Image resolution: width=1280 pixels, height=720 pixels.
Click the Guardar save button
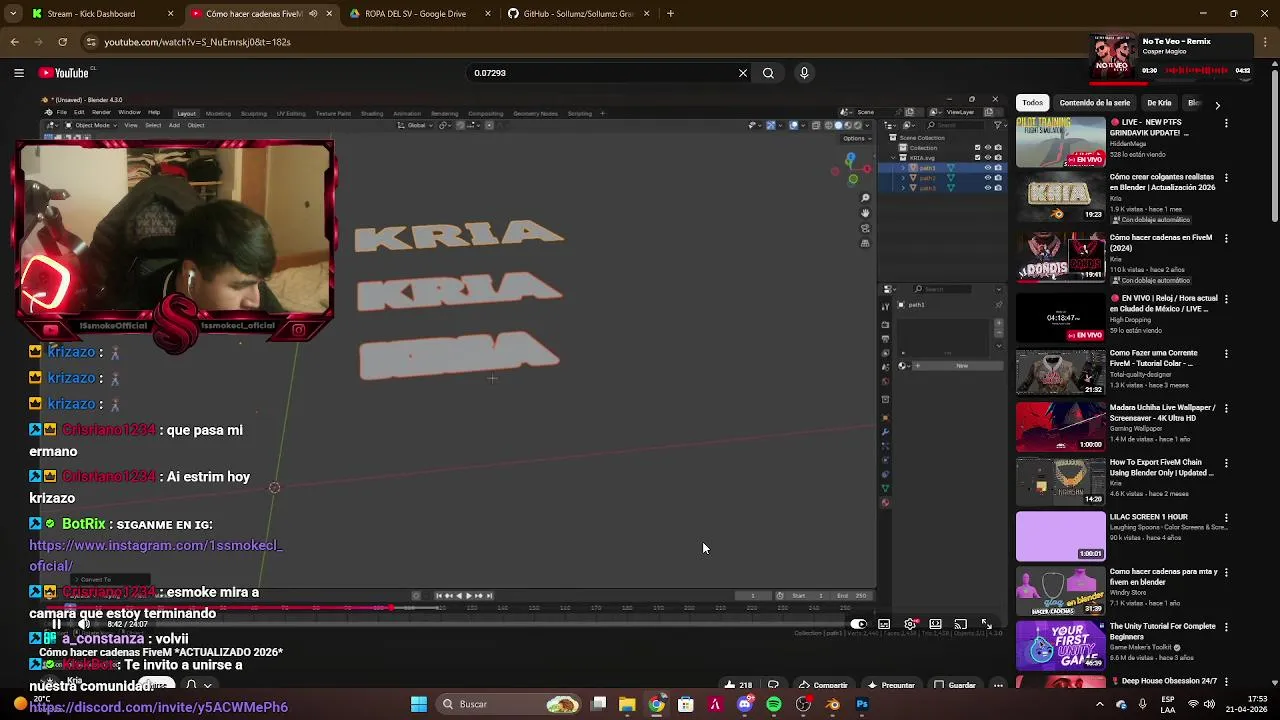(x=955, y=685)
